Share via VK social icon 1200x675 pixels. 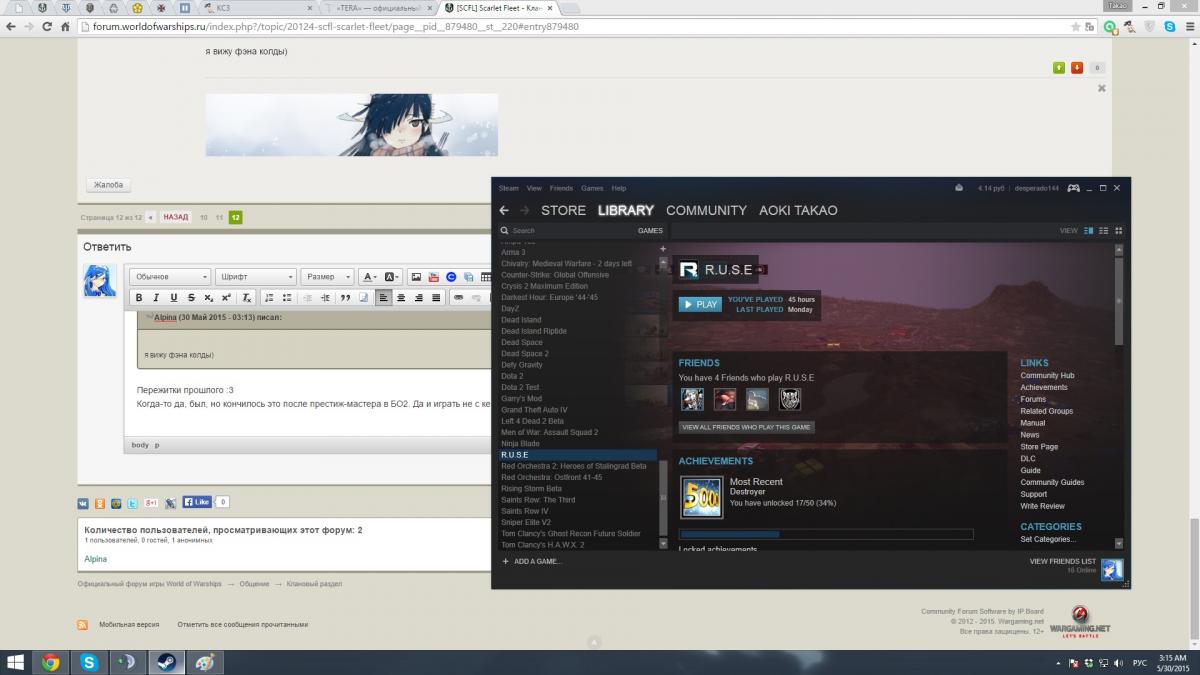coord(83,502)
